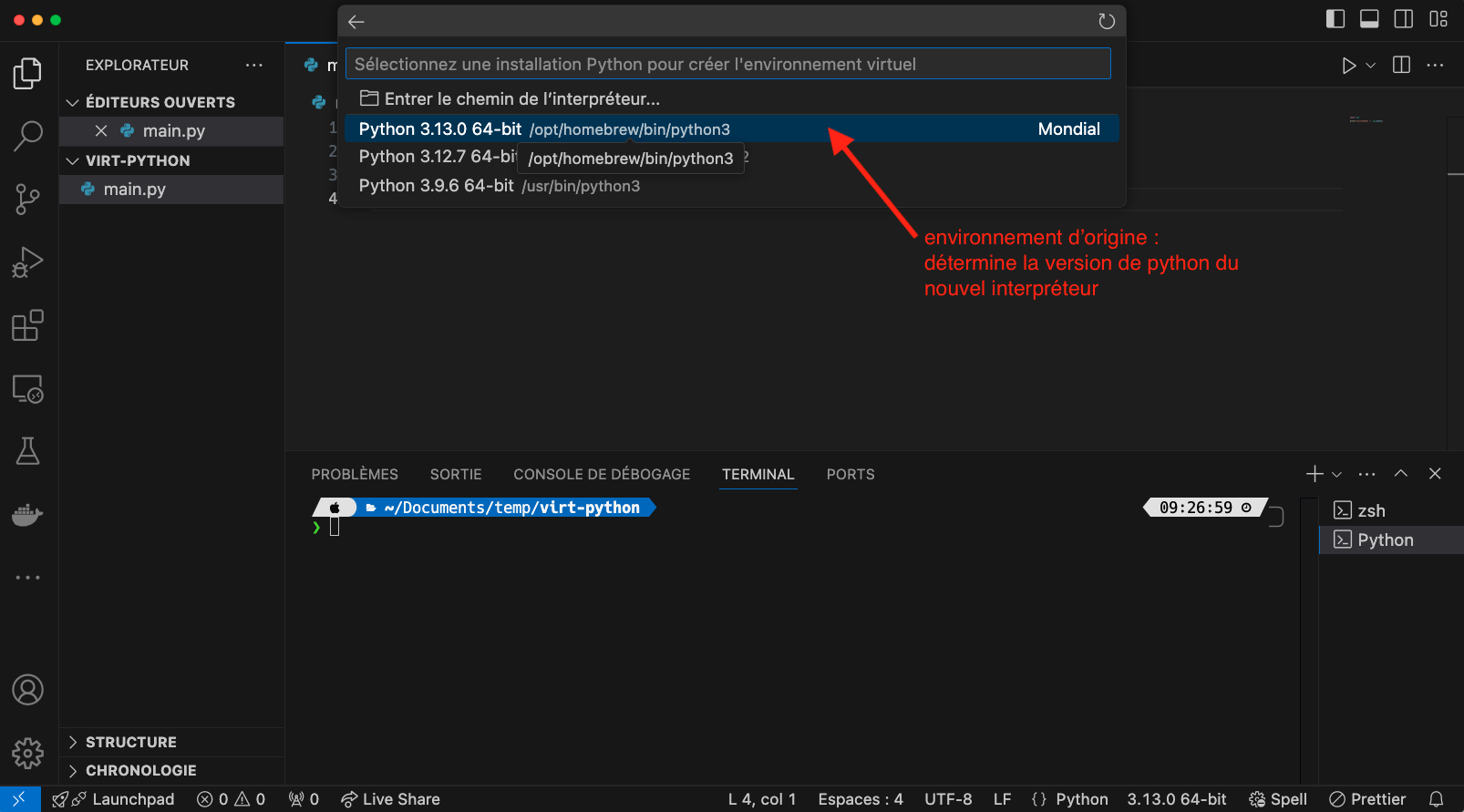This screenshot has height=812, width=1464.
Task: Open the Source Control view
Action: (x=27, y=199)
